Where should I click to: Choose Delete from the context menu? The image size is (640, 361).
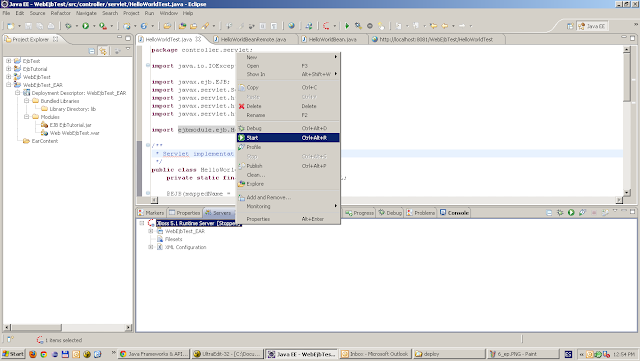pos(288,106)
